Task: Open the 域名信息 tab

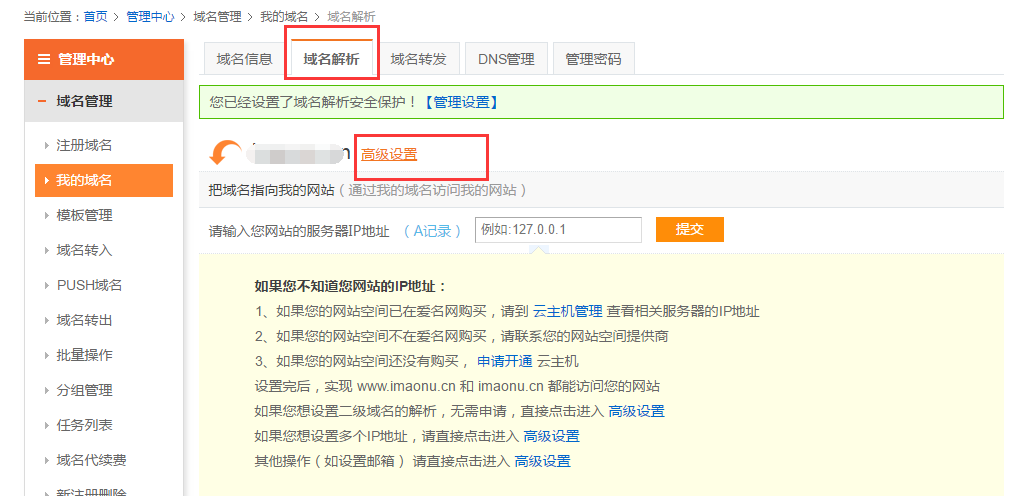Action: pos(244,59)
